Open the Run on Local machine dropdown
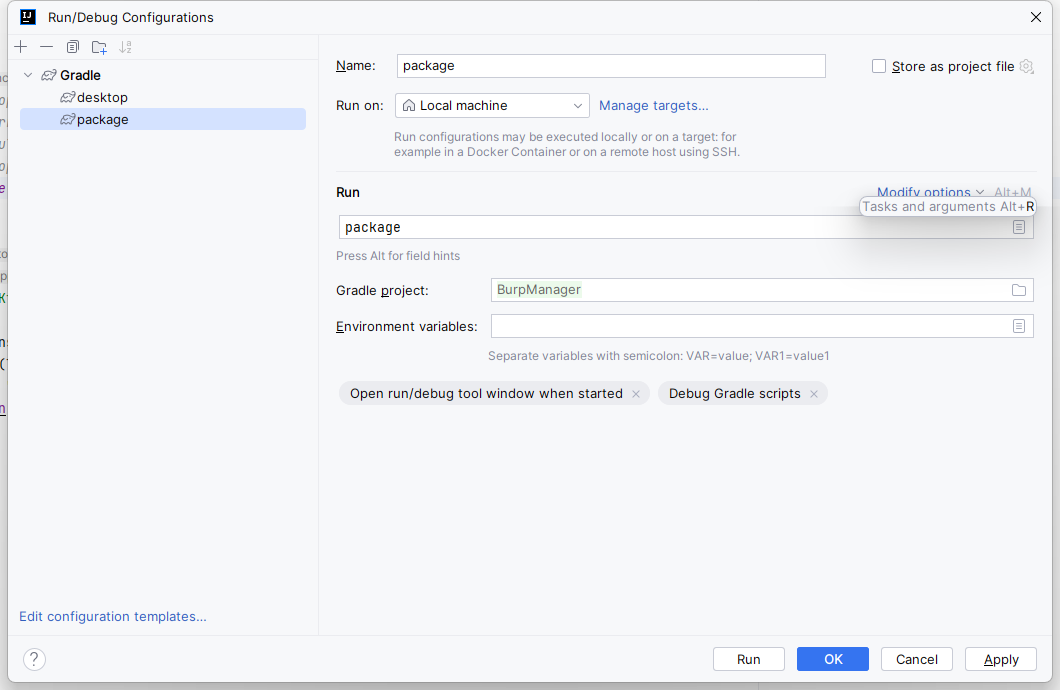This screenshot has height=690, width=1060. pyautogui.click(x=492, y=106)
